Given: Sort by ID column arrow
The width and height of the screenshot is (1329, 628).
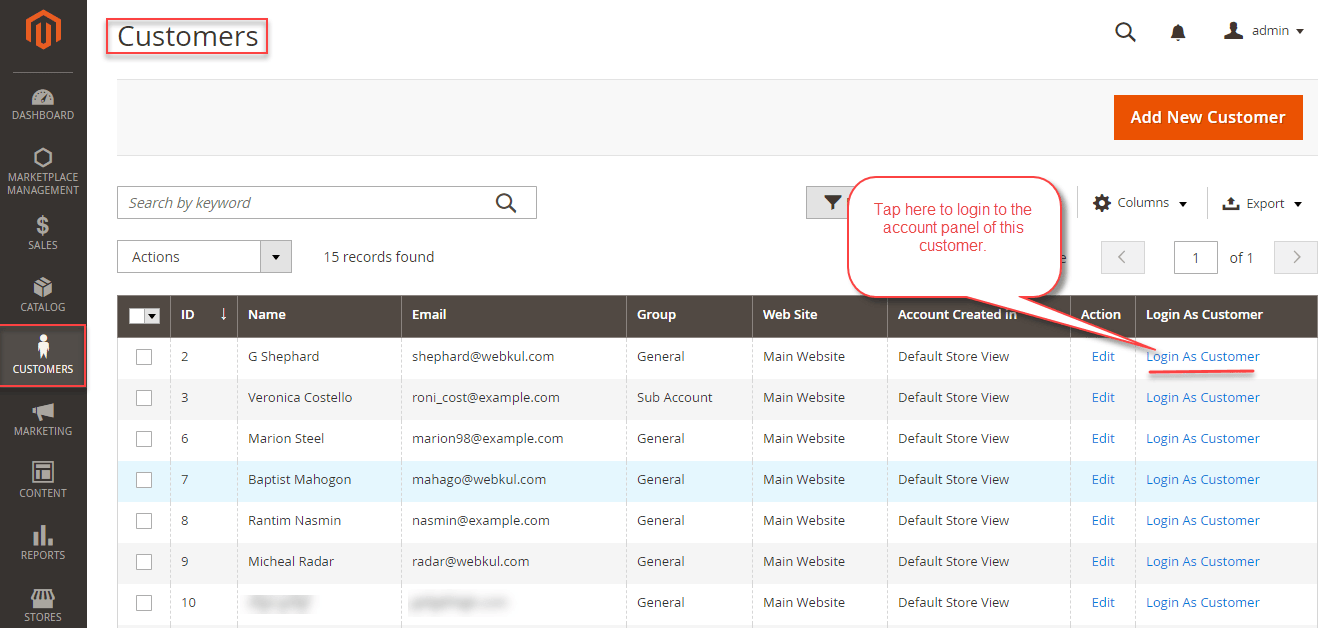Looking at the screenshot, I should pyautogui.click(x=224, y=314).
